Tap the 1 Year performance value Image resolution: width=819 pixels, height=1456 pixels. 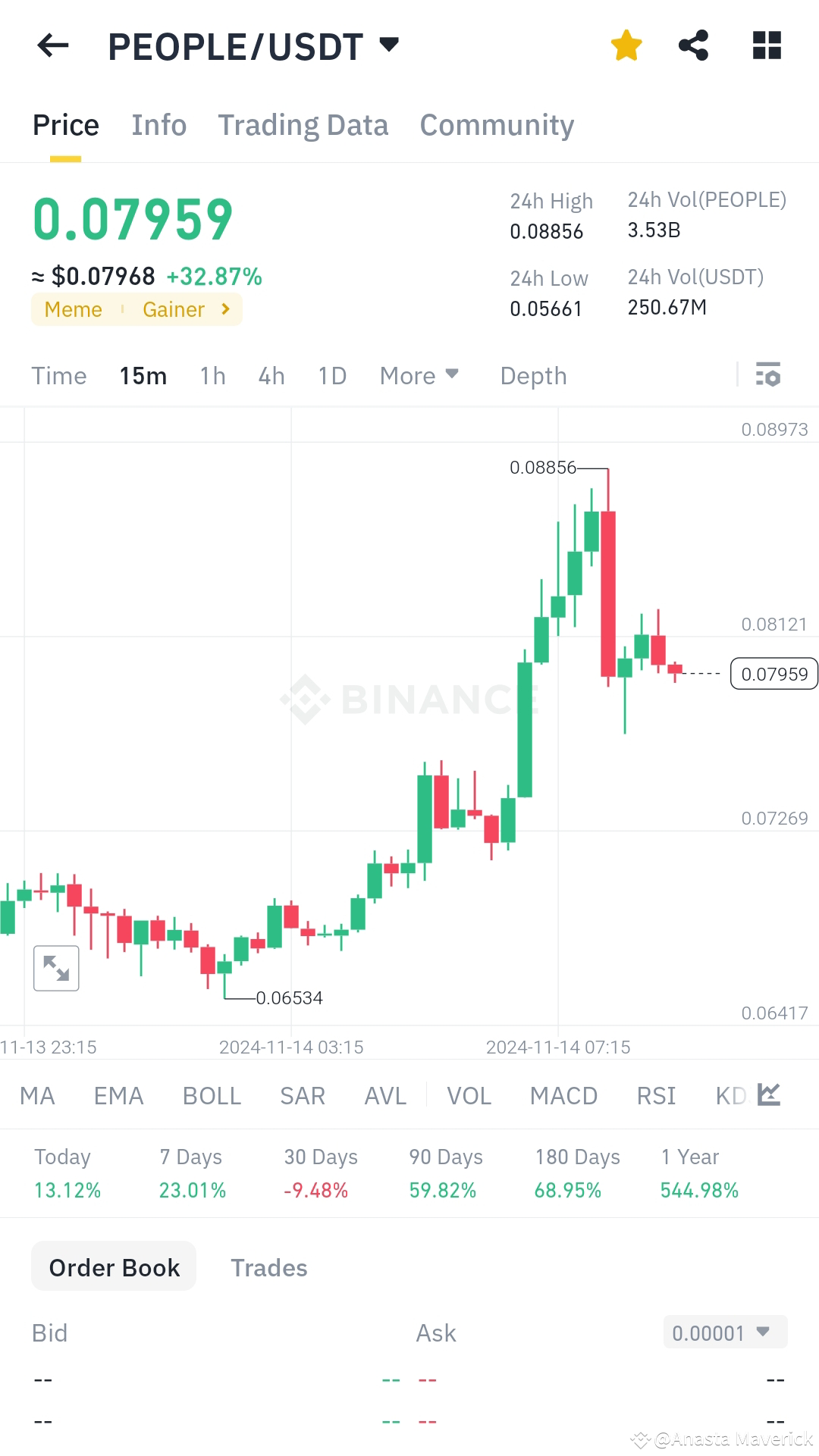coord(699,1190)
